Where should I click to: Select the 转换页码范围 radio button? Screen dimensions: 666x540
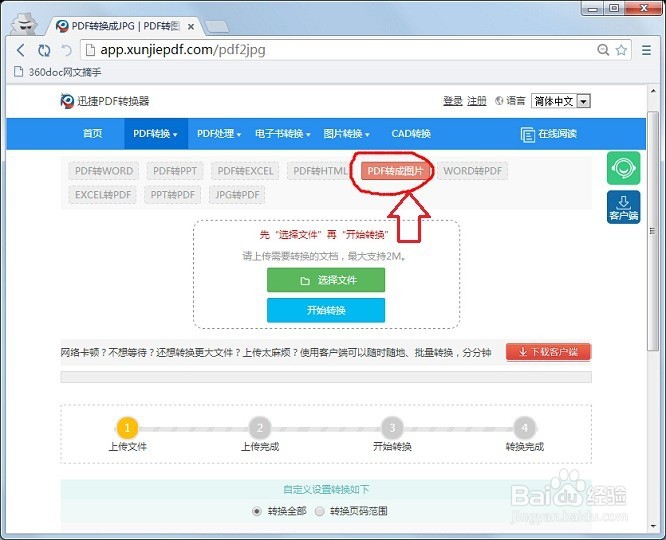[319, 511]
